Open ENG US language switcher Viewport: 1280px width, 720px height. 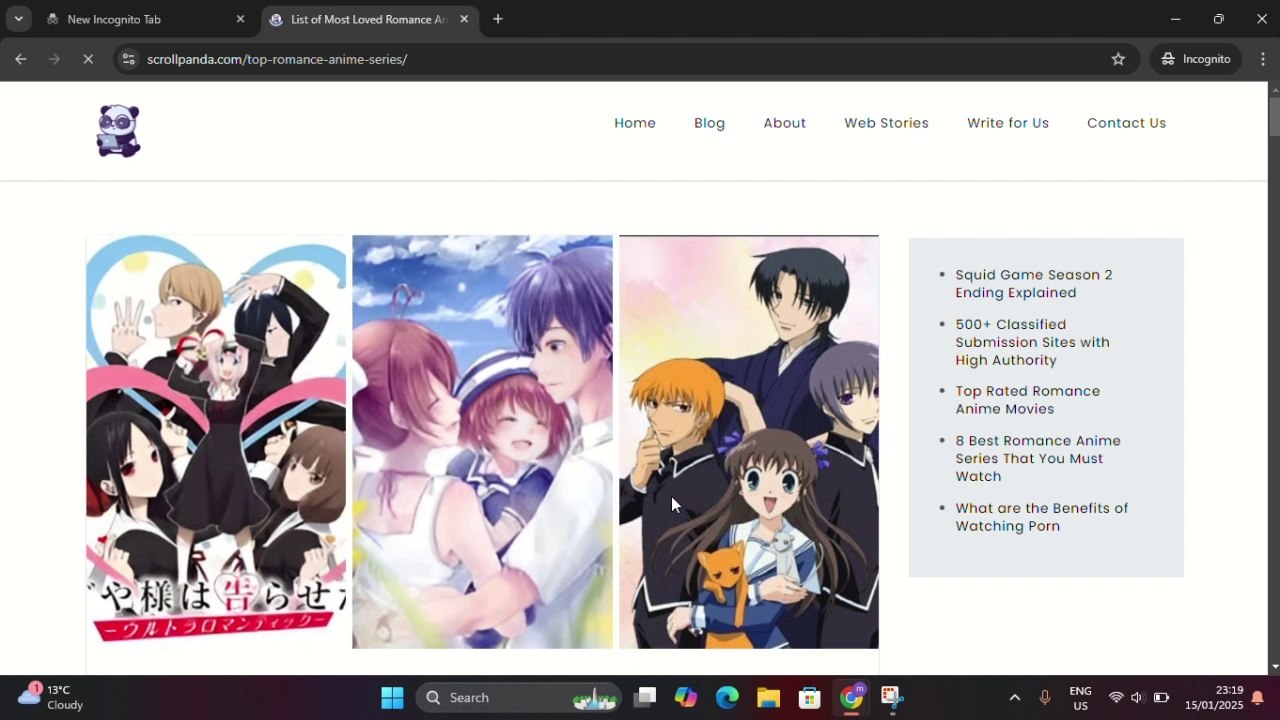coord(1080,698)
